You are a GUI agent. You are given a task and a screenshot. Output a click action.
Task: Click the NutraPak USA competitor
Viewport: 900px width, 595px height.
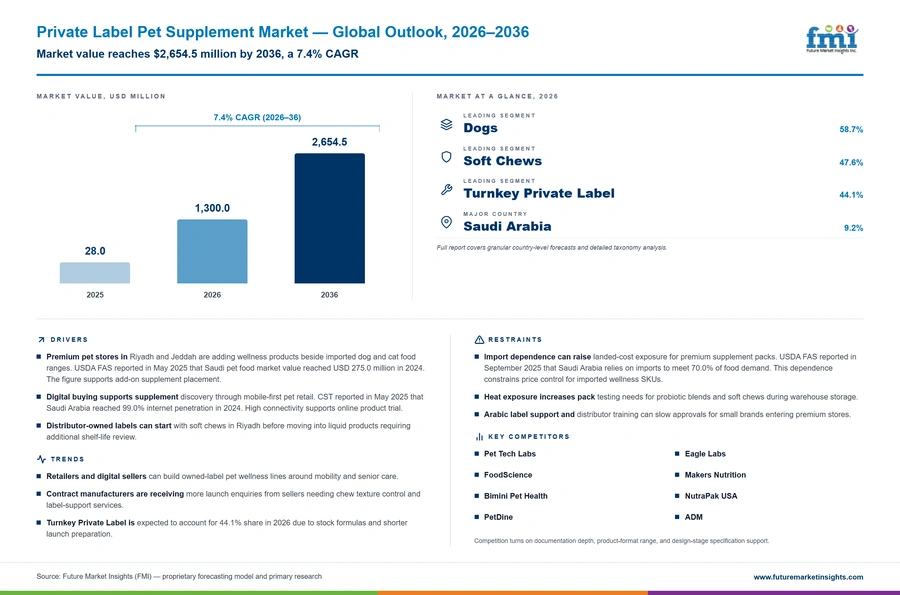[711, 496]
